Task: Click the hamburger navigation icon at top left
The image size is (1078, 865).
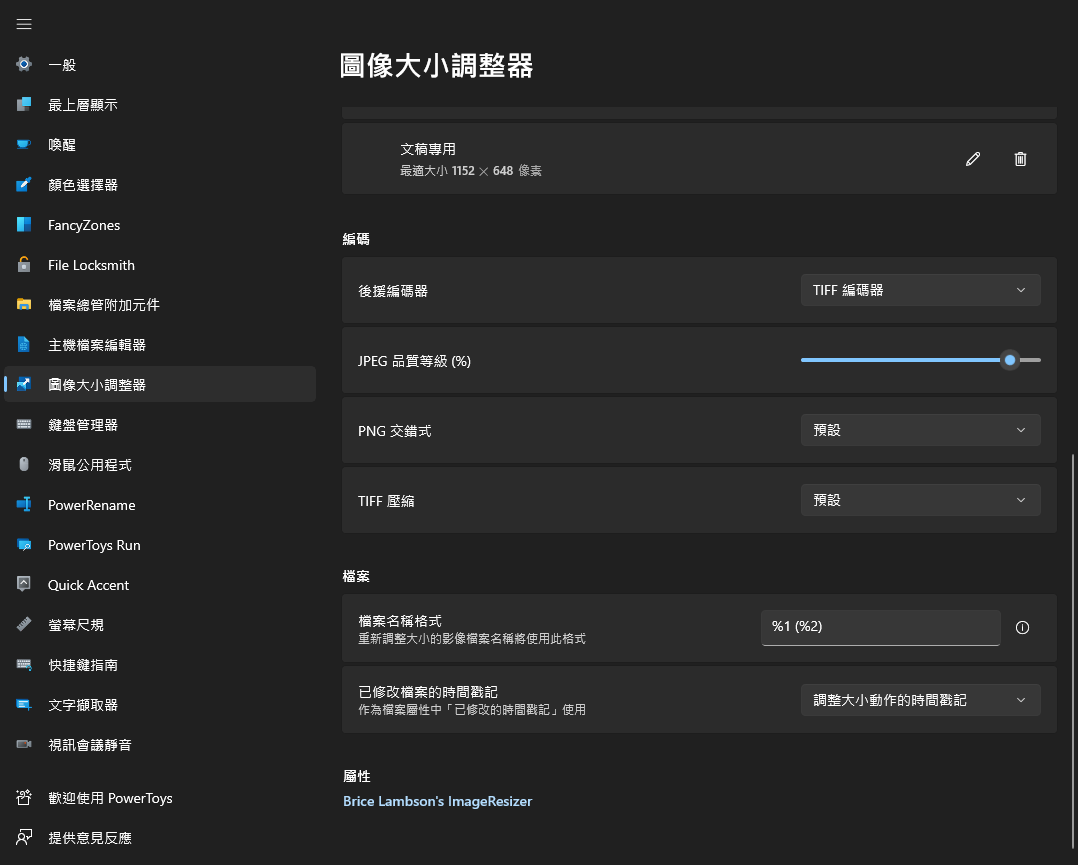Action: coord(24,24)
